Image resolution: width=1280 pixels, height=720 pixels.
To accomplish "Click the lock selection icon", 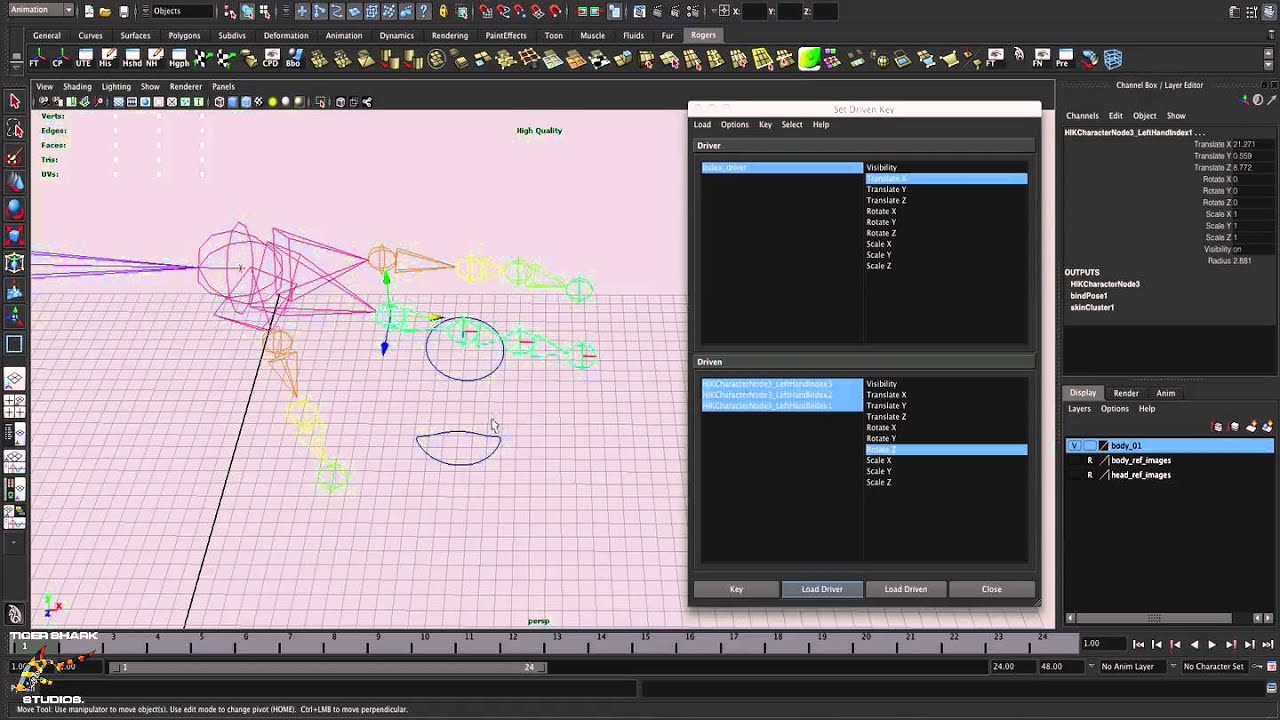I will click(x=445, y=11).
